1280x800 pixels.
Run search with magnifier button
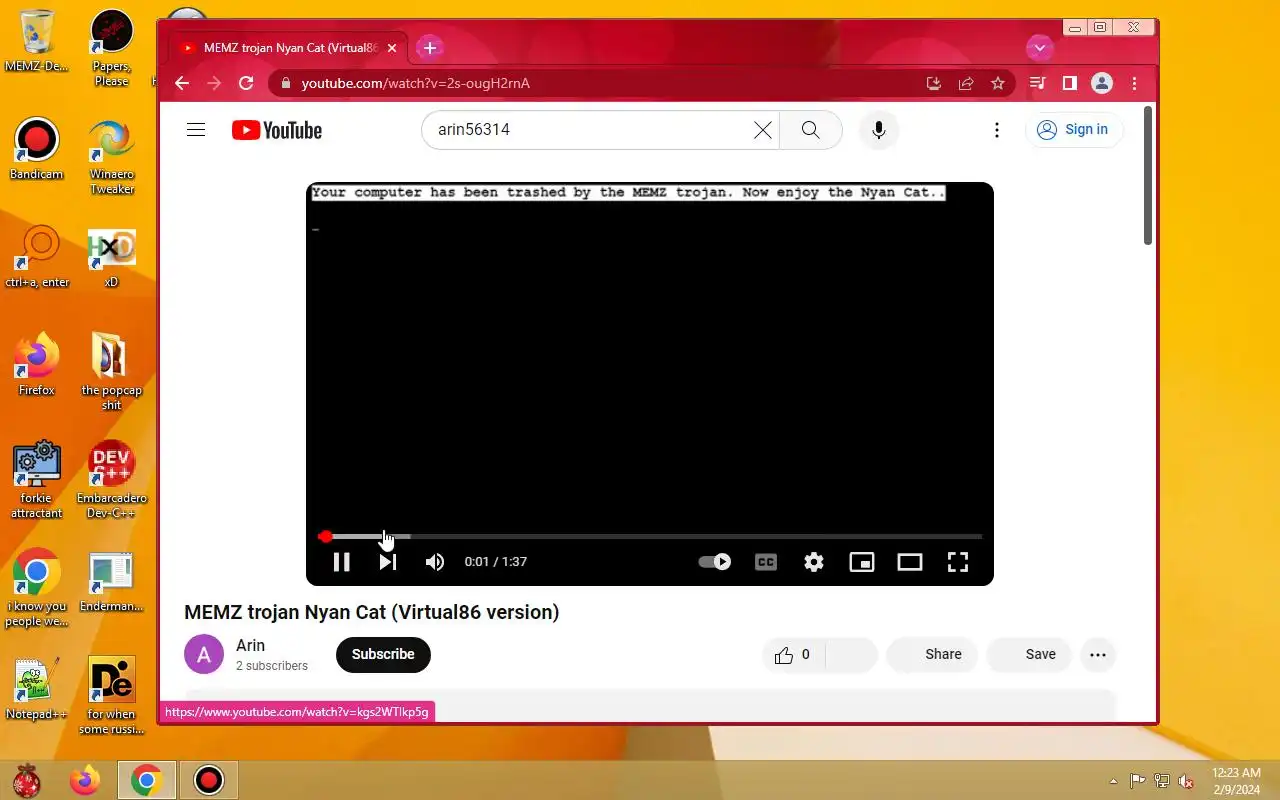(x=810, y=130)
